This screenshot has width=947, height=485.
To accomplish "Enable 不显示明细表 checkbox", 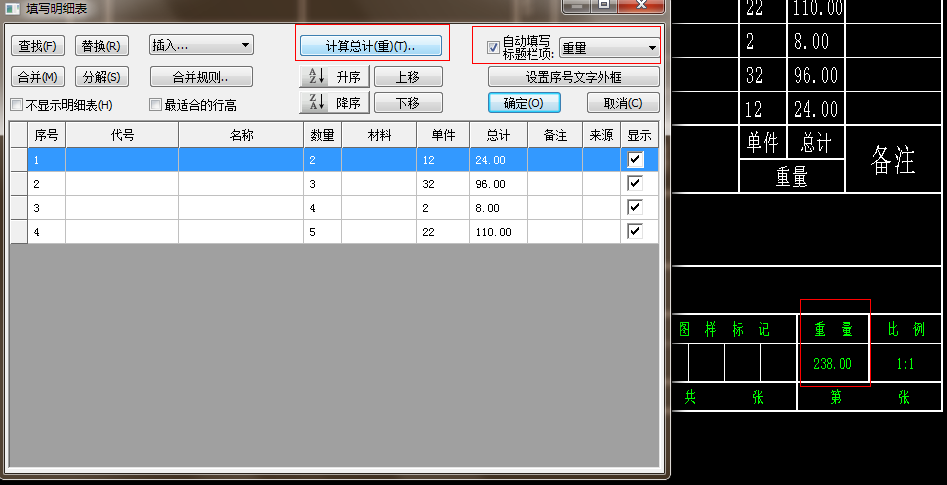I will coord(17,105).
